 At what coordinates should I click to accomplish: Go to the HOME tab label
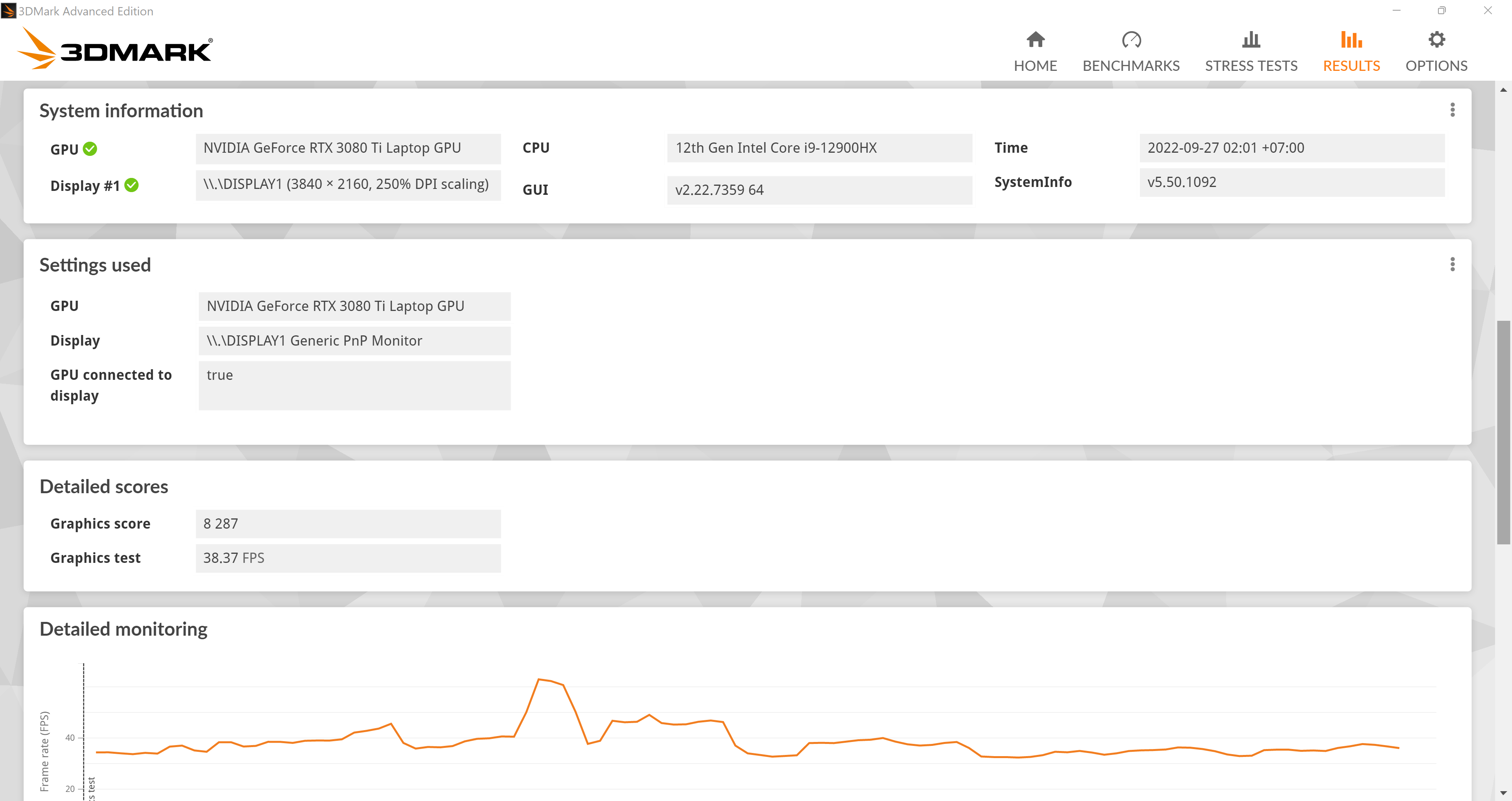(x=1036, y=66)
